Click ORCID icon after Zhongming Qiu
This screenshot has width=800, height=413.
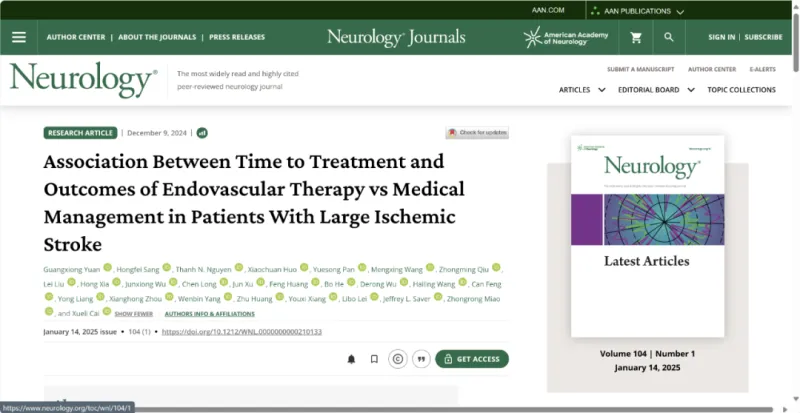pos(496,268)
